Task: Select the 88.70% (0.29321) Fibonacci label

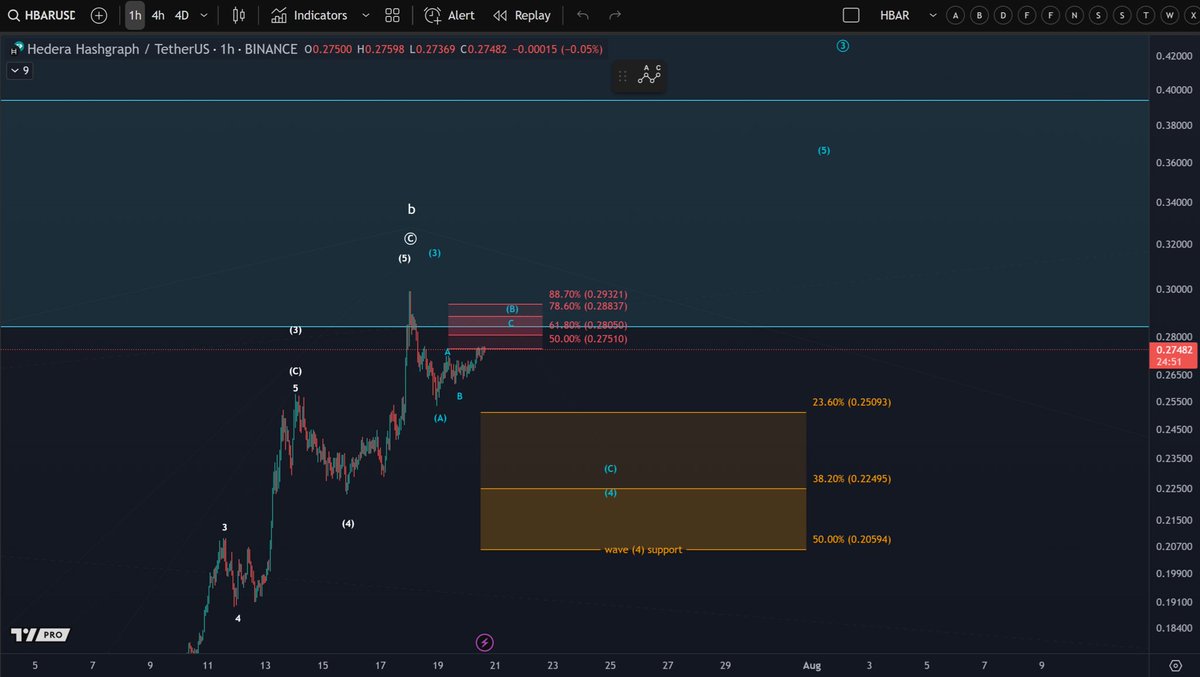Action: point(588,295)
